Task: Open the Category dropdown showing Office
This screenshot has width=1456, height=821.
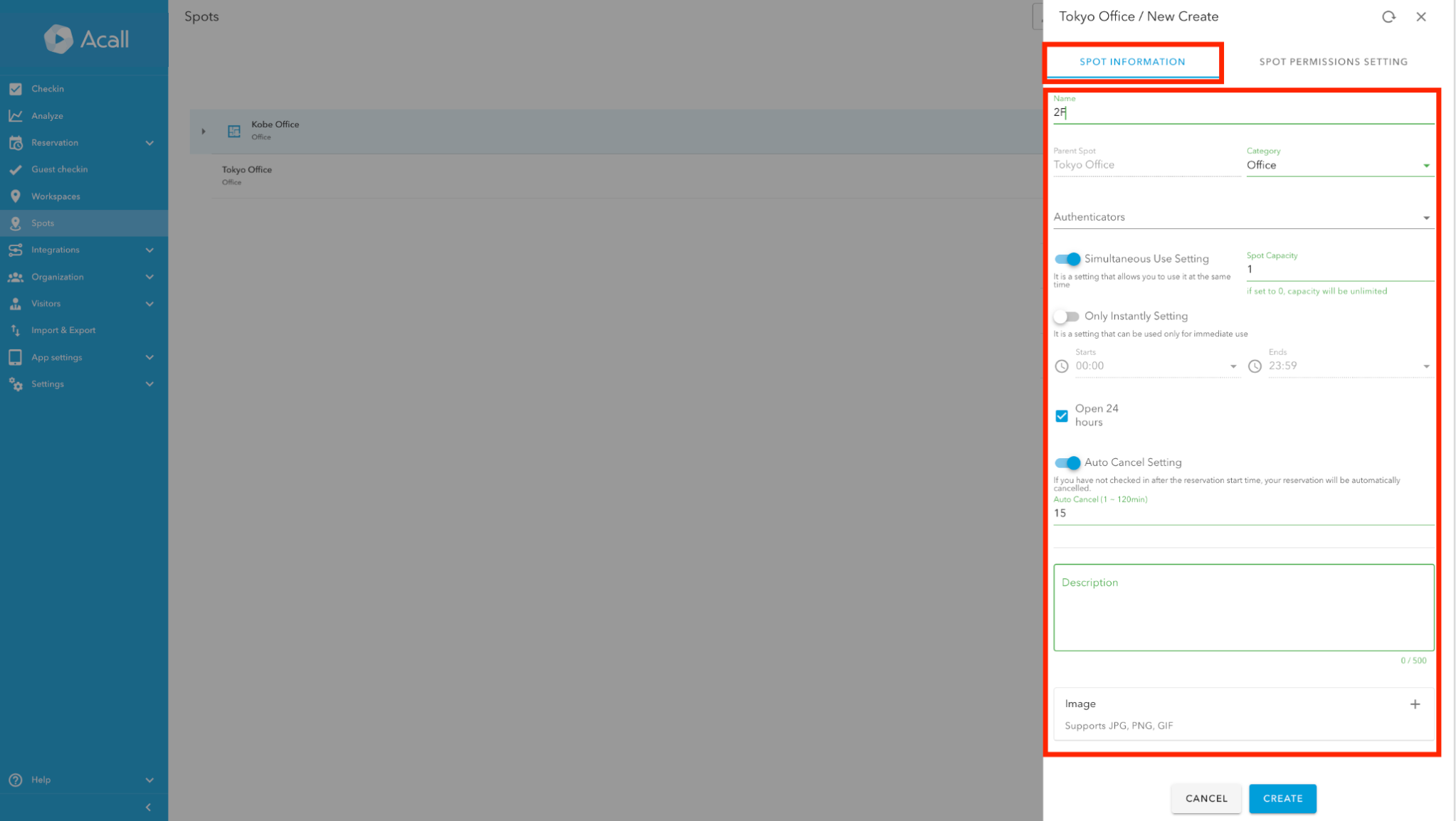Action: coord(1339,166)
